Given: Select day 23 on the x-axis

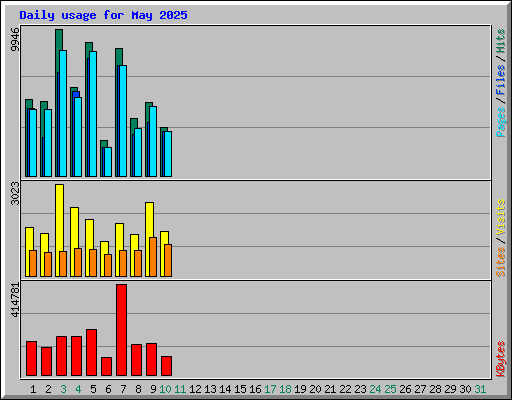Looking at the screenshot, I should click(x=360, y=389).
